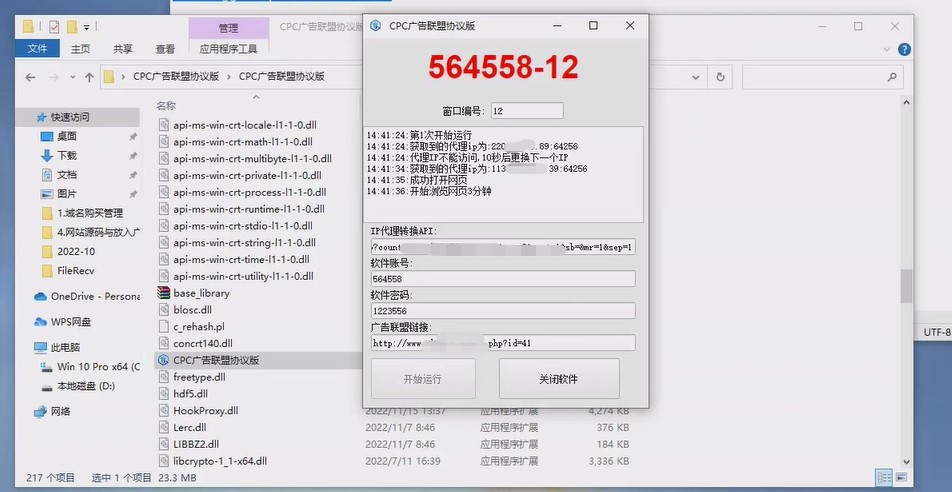This screenshot has width=952, height=492.
Task: Select file HookProxy.dll
Action: point(206,411)
